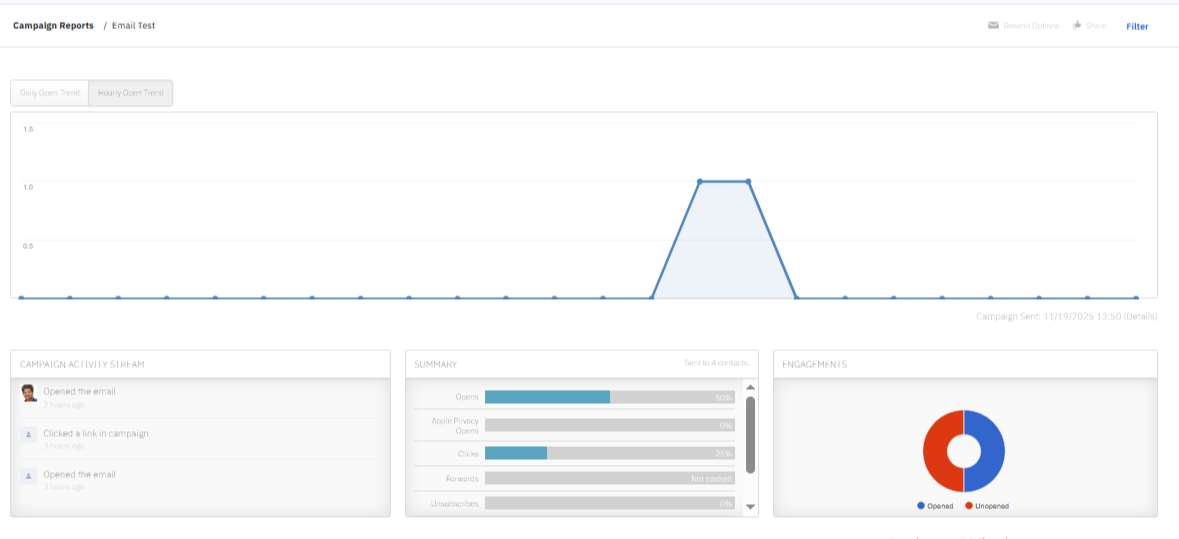Open campaign Details link under the chart
Viewport: 1179px width, 539px height.
point(1140,316)
